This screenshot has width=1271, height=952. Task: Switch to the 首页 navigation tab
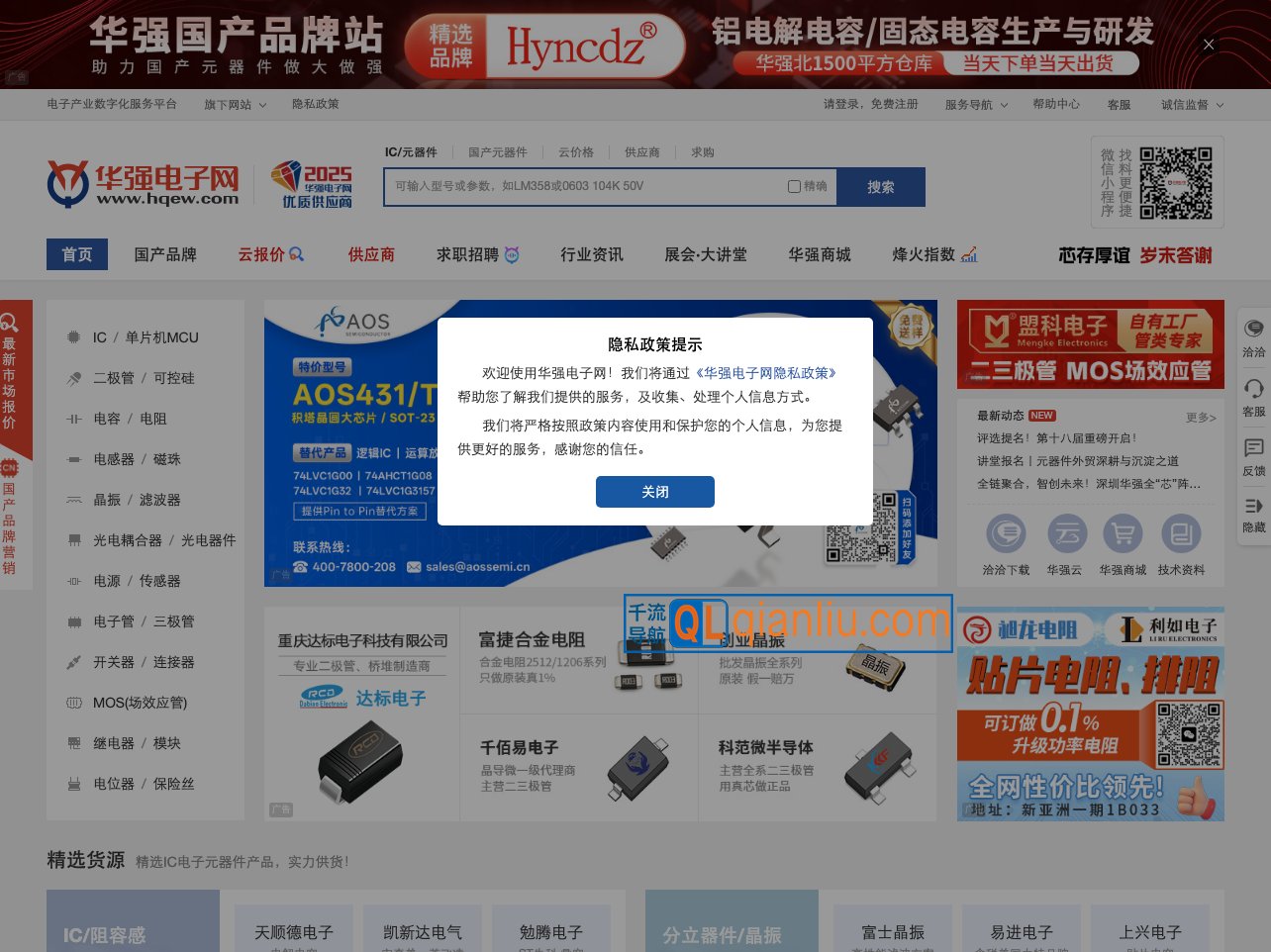[x=76, y=254]
